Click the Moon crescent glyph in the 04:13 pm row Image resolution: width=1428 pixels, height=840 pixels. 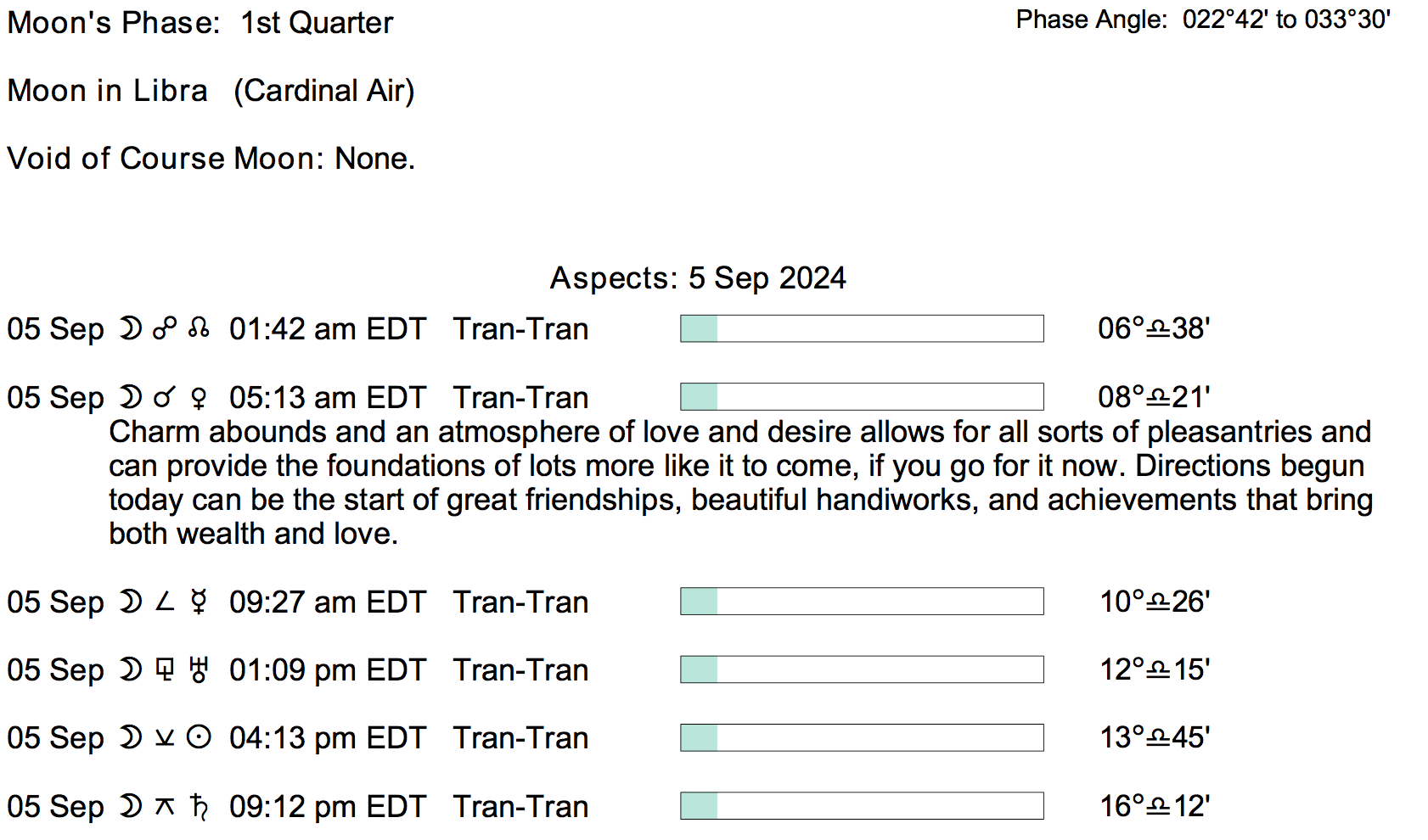point(130,737)
